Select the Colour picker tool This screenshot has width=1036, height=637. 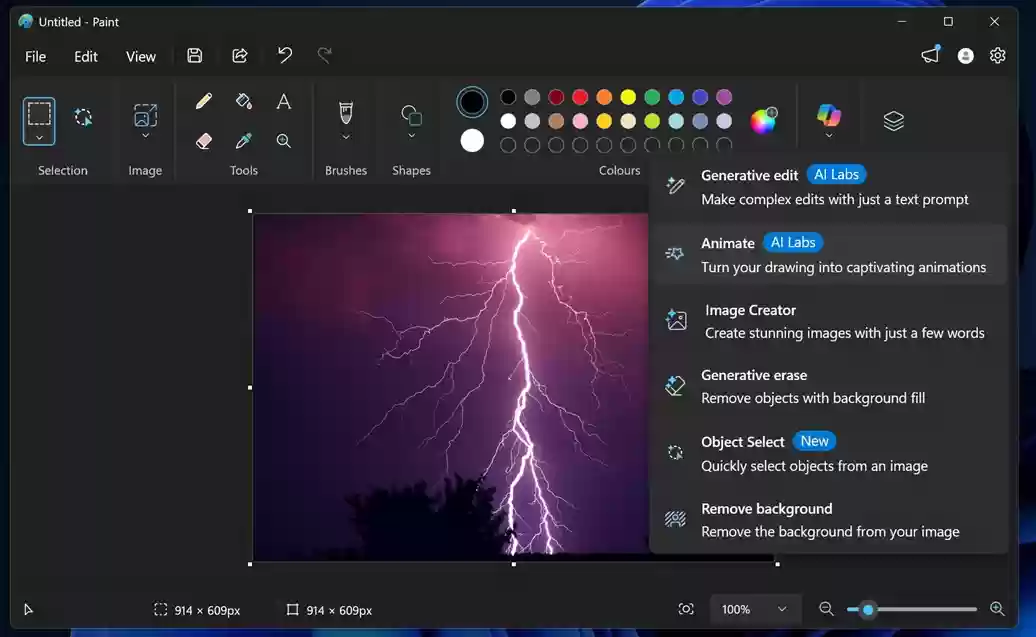click(x=243, y=140)
